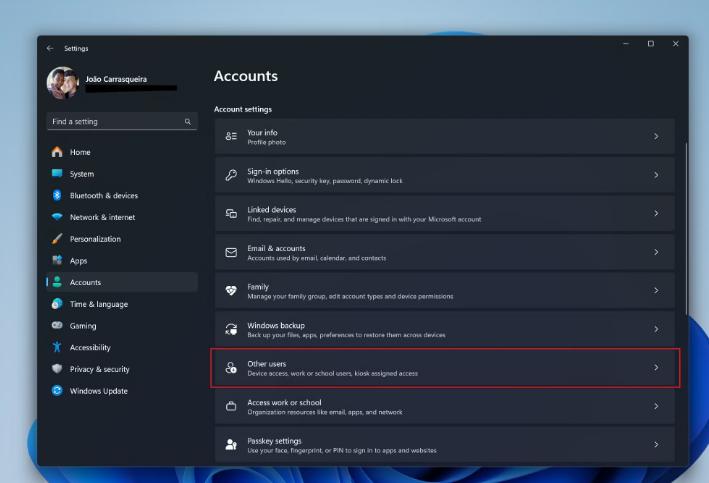Image resolution: width=709 pixels, height=483 pixels.
Task: Open Linked devices settings
Action: [x=445, y=213]
